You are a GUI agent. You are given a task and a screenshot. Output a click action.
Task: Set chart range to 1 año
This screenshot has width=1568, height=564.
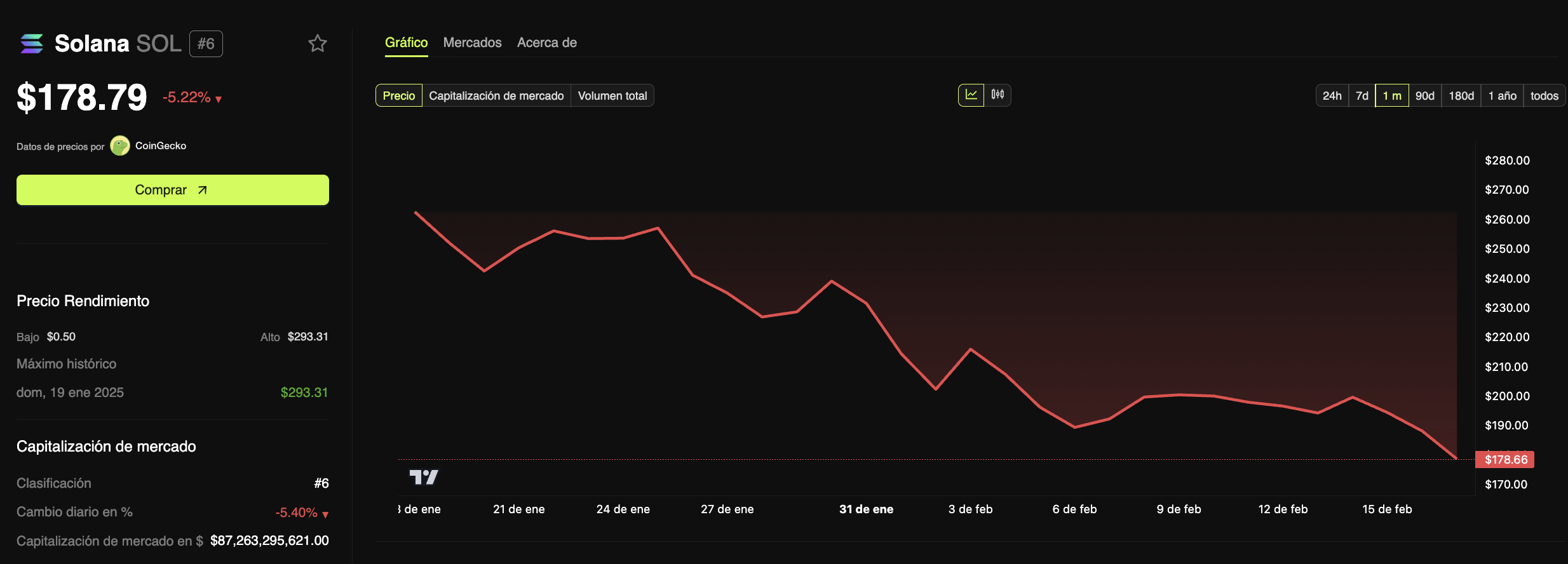click(x=1503, y=96)
